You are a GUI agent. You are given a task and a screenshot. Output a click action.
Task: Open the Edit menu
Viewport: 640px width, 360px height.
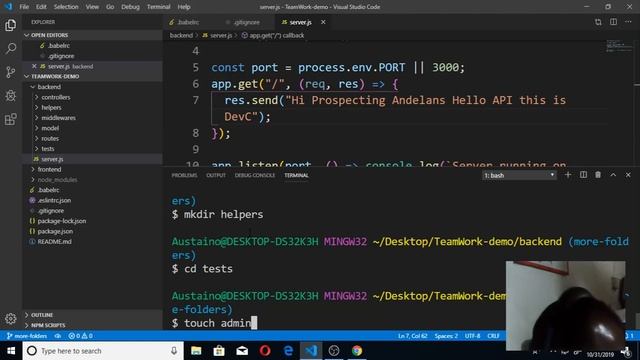[41, 7]
